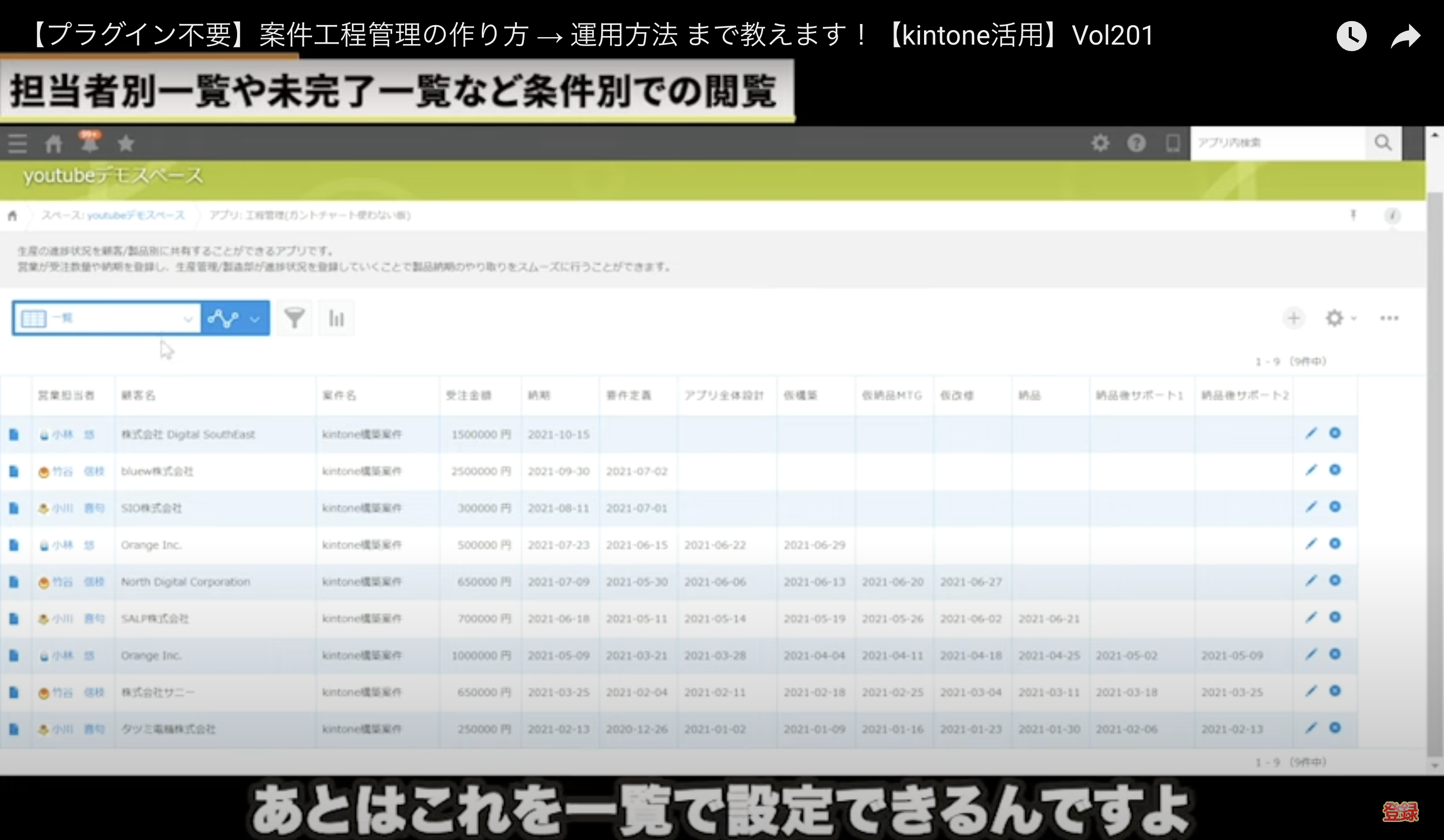1444x840 pixels.
Task: Open the favorites star icon
Action: click(126, 143)
